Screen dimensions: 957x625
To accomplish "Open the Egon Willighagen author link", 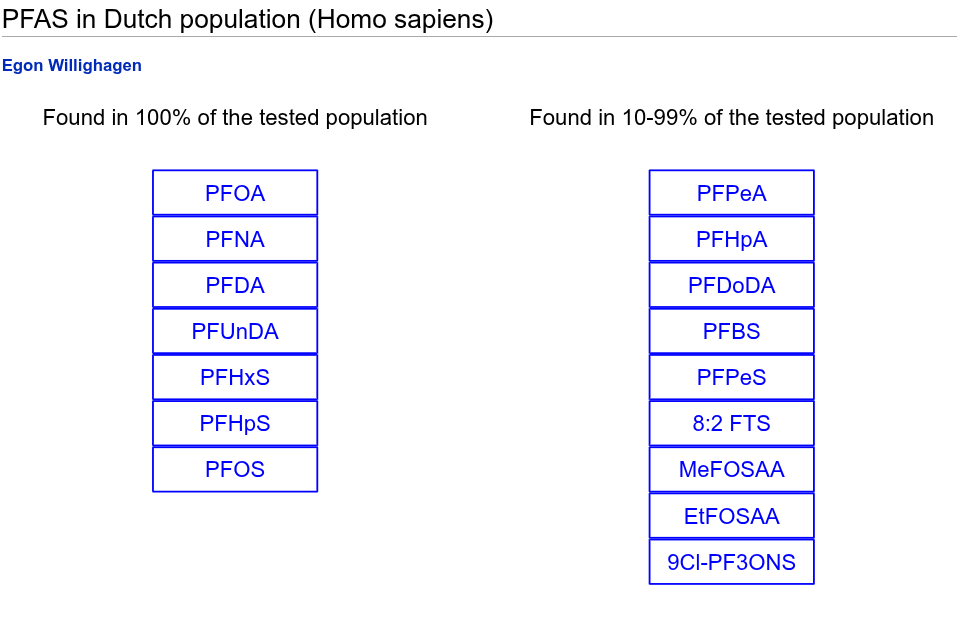I will 71,65.
